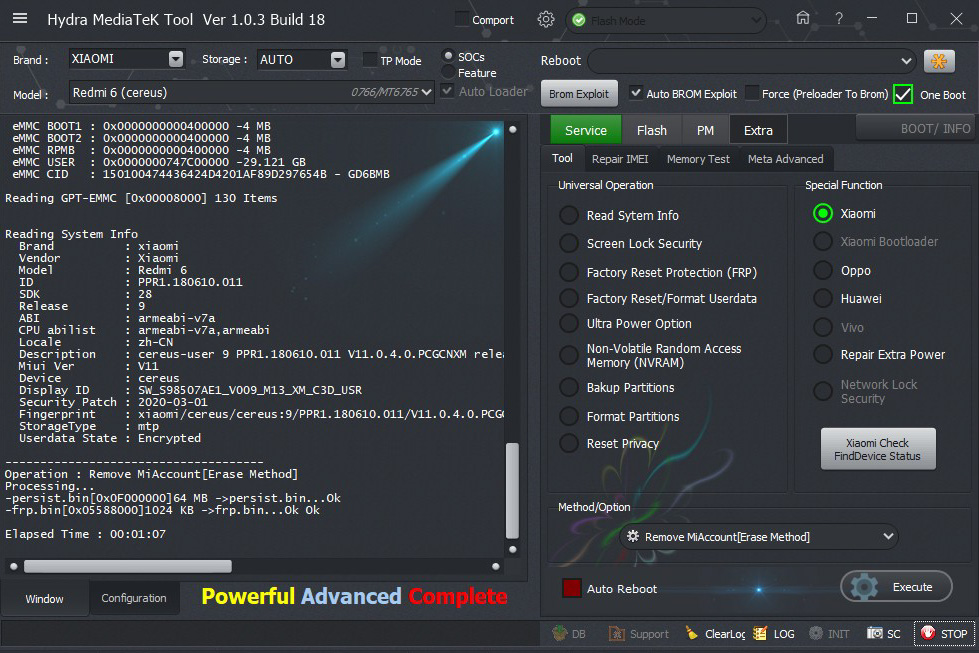Screen dimensions: 979x653
Task: Open help via the question mark icon
Action: pos(839,19)
